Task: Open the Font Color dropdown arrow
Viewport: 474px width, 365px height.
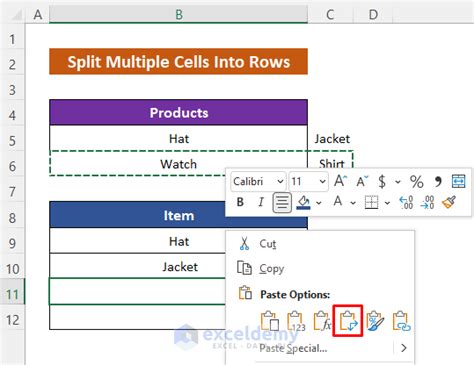Action: tap(353, 203)
